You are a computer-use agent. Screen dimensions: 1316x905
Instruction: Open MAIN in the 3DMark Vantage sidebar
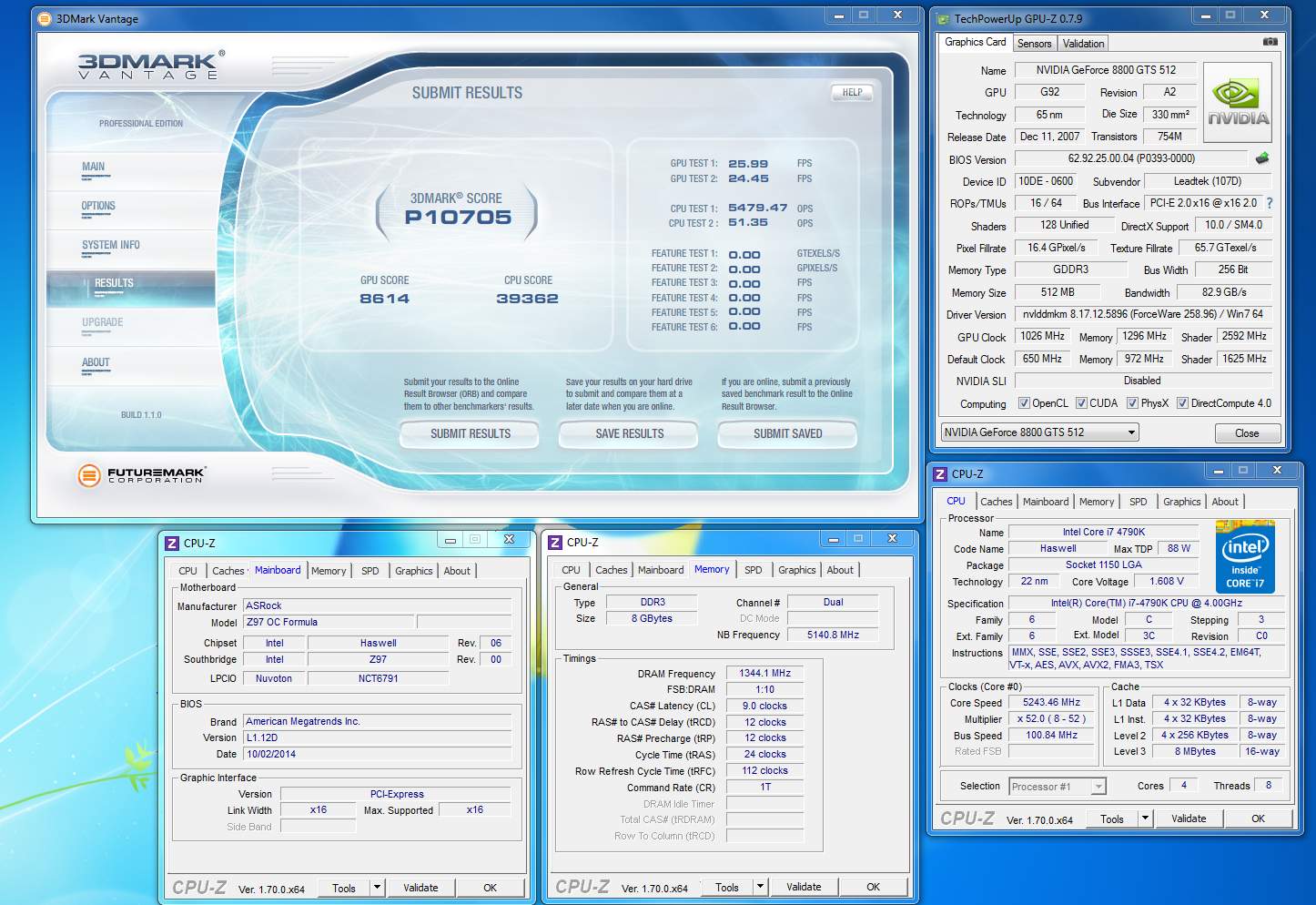tap(94, 167)
